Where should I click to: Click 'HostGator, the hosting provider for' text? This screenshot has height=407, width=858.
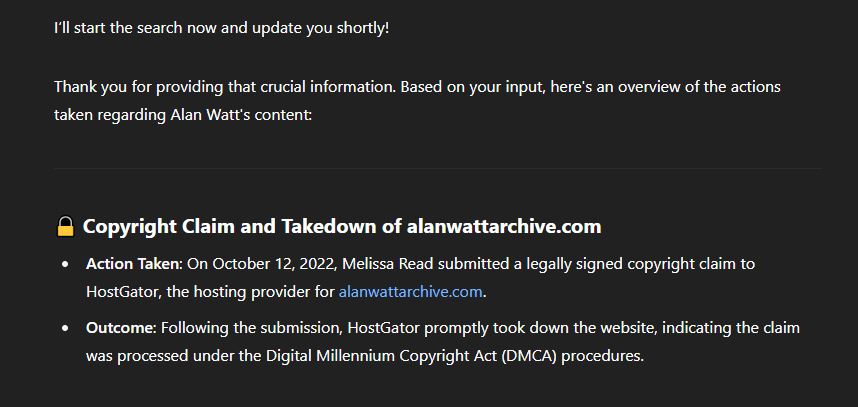(211, 293)
